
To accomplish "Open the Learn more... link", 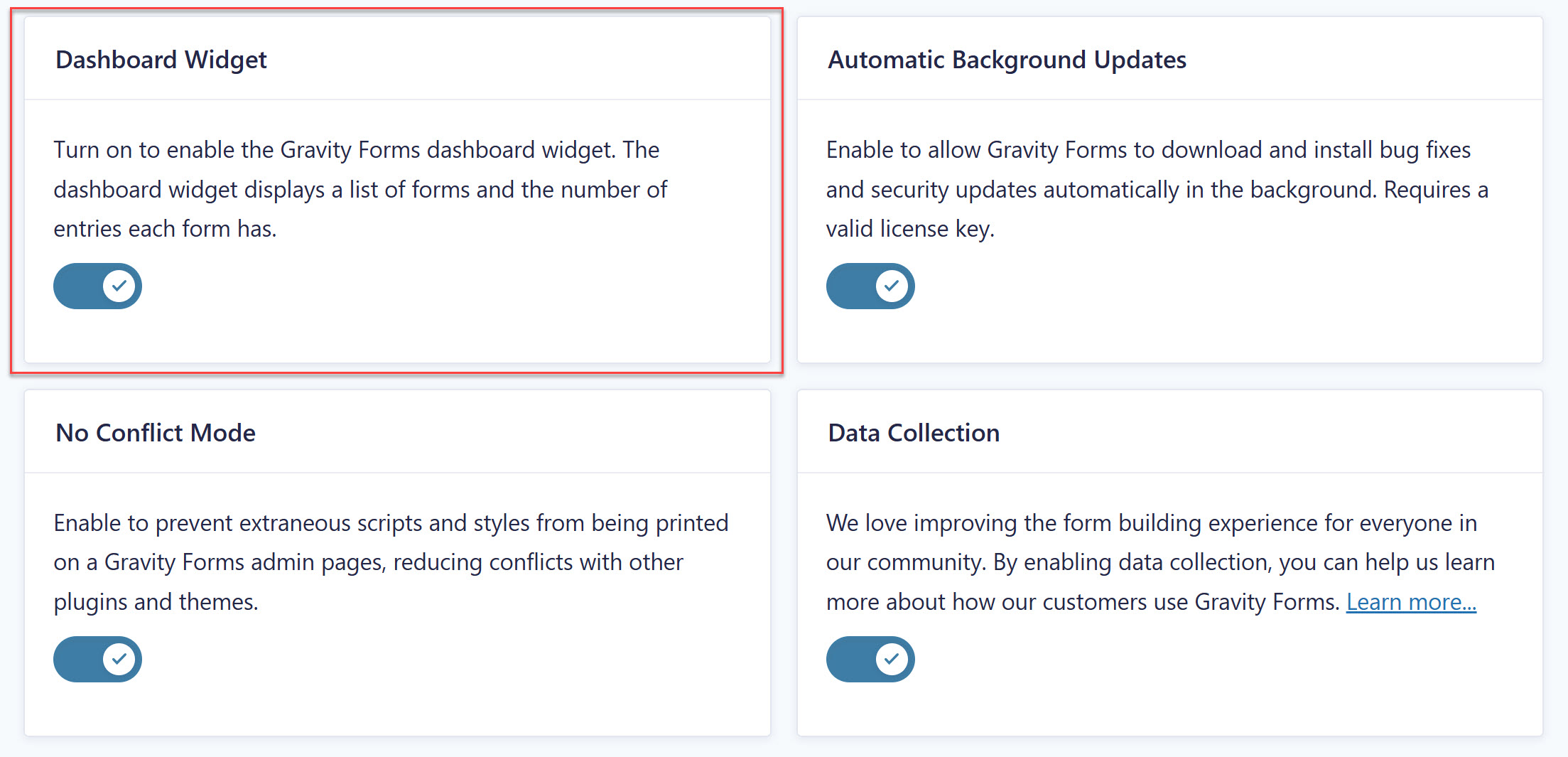I will pos(1411,602).
